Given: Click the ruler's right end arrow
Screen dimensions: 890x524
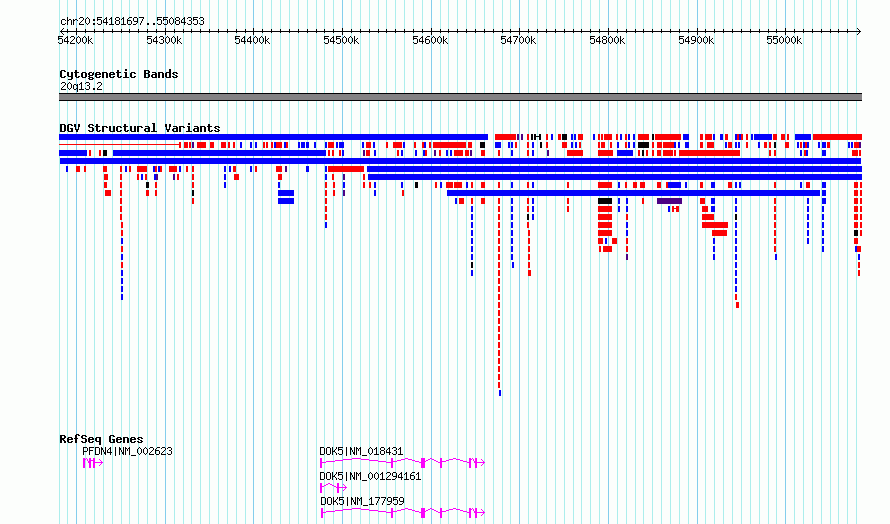Looking at the screenshot, I should pyautogui.click(x=858, y=31).
